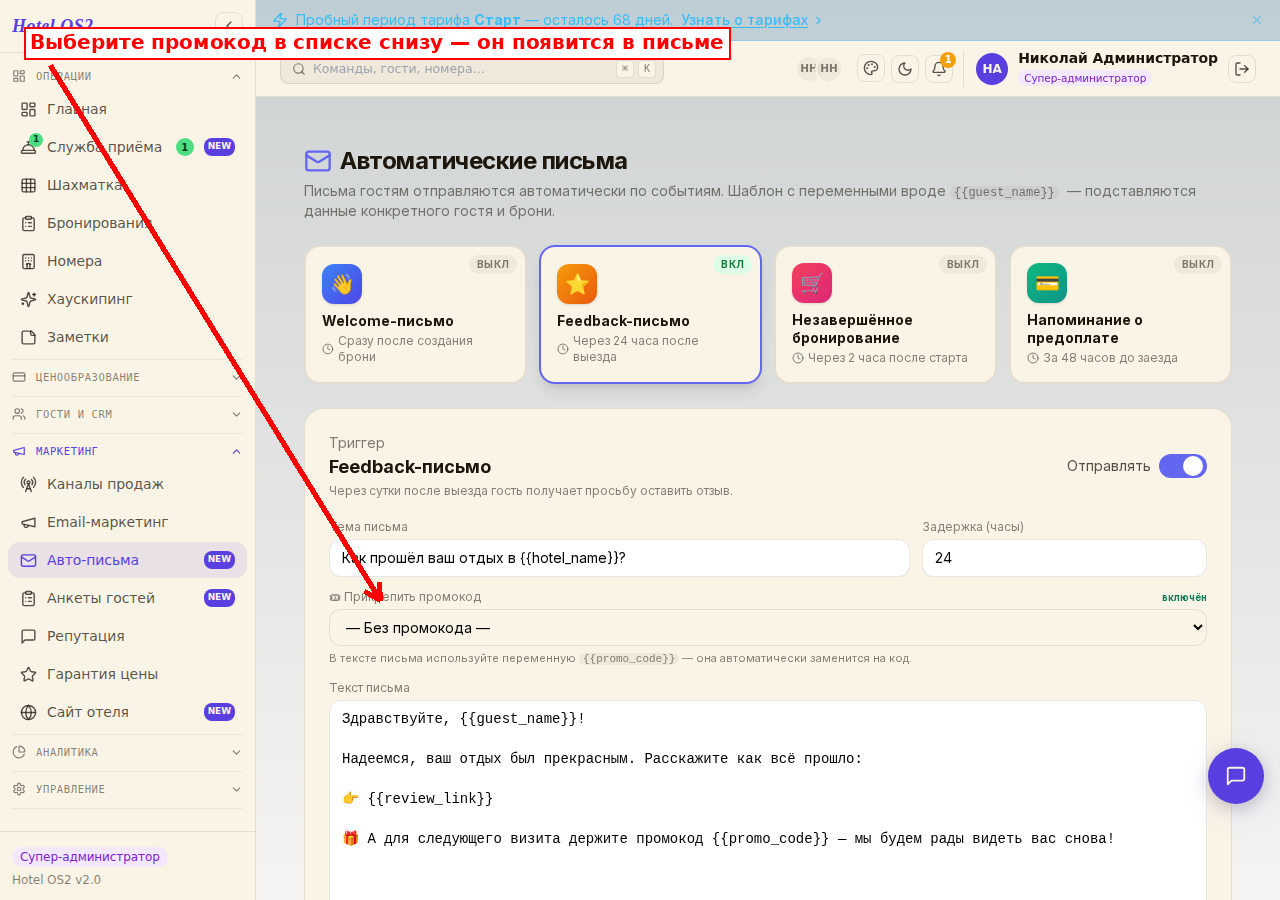
Task: Click the logout icon next to profile
Action: [x=1242, y=68]
